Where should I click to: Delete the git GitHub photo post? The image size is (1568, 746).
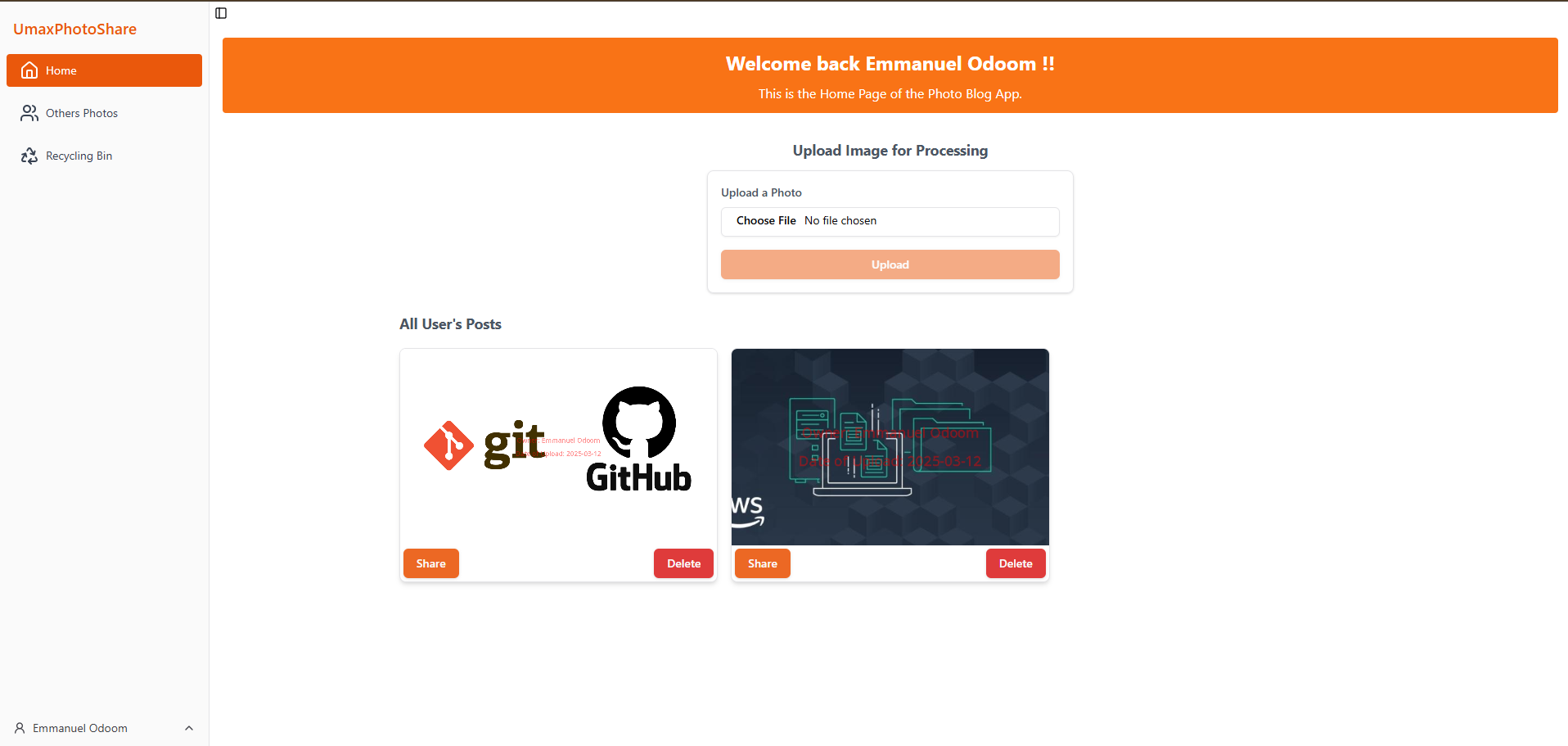[x=683, y=563]
